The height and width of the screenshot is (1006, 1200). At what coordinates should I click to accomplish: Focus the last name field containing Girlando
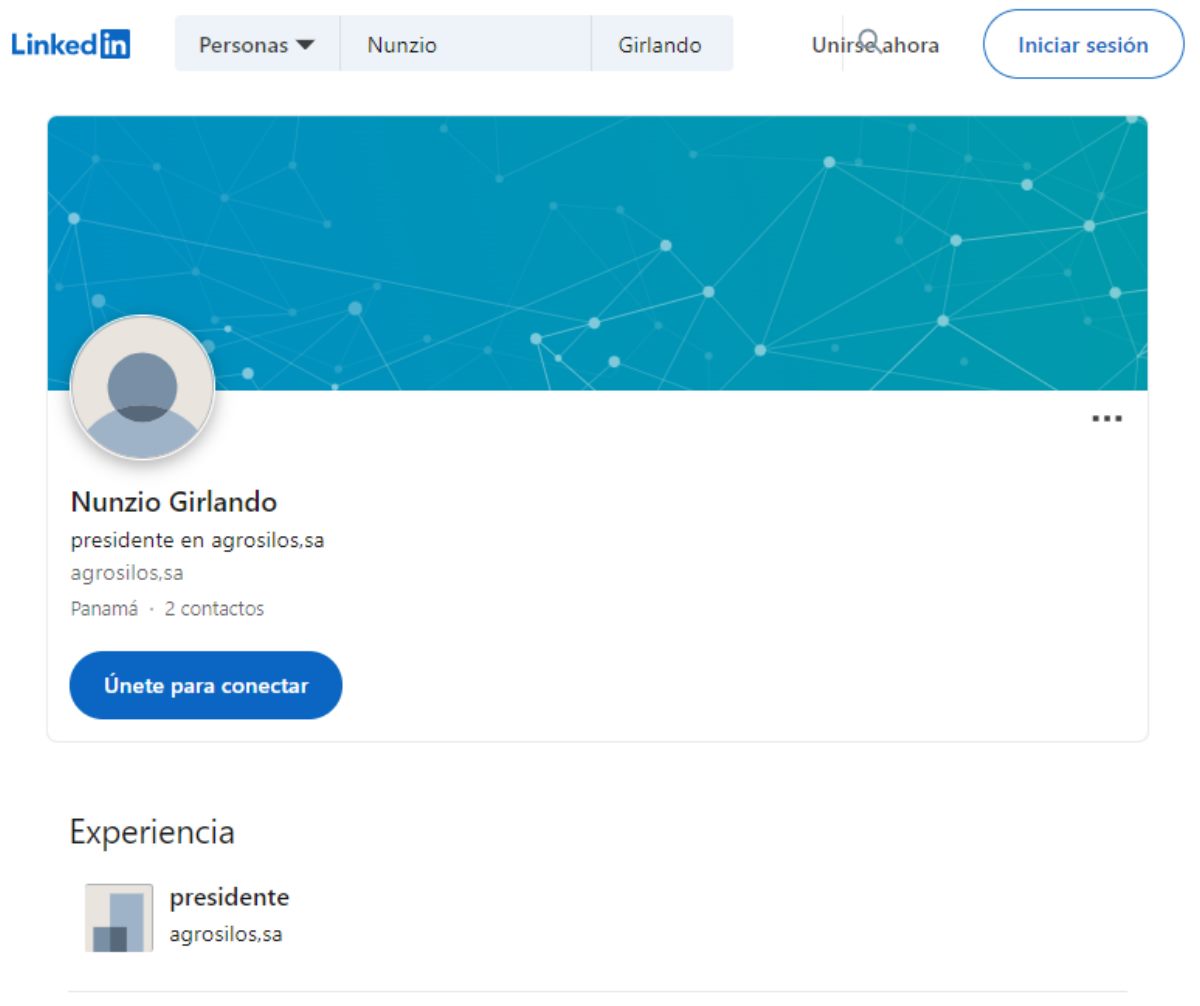[x=662, y=44]
